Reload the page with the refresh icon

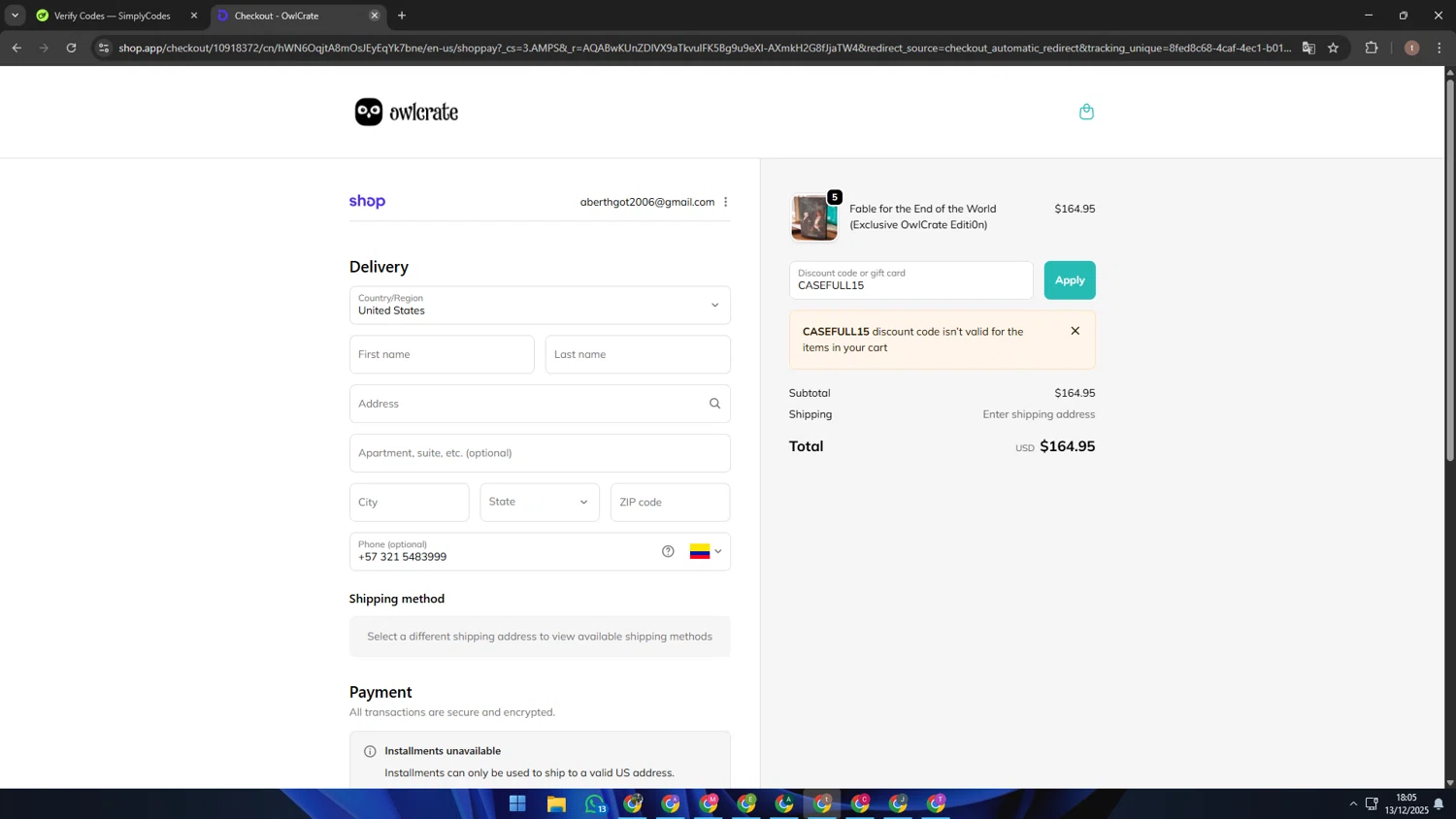(x=71, y=48)
